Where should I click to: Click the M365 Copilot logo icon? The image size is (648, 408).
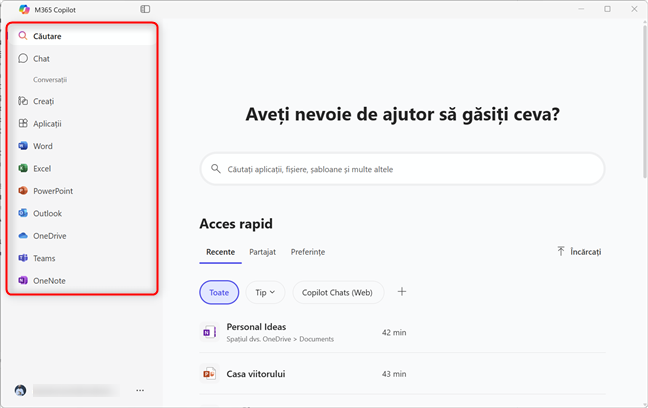click(24, 10)
